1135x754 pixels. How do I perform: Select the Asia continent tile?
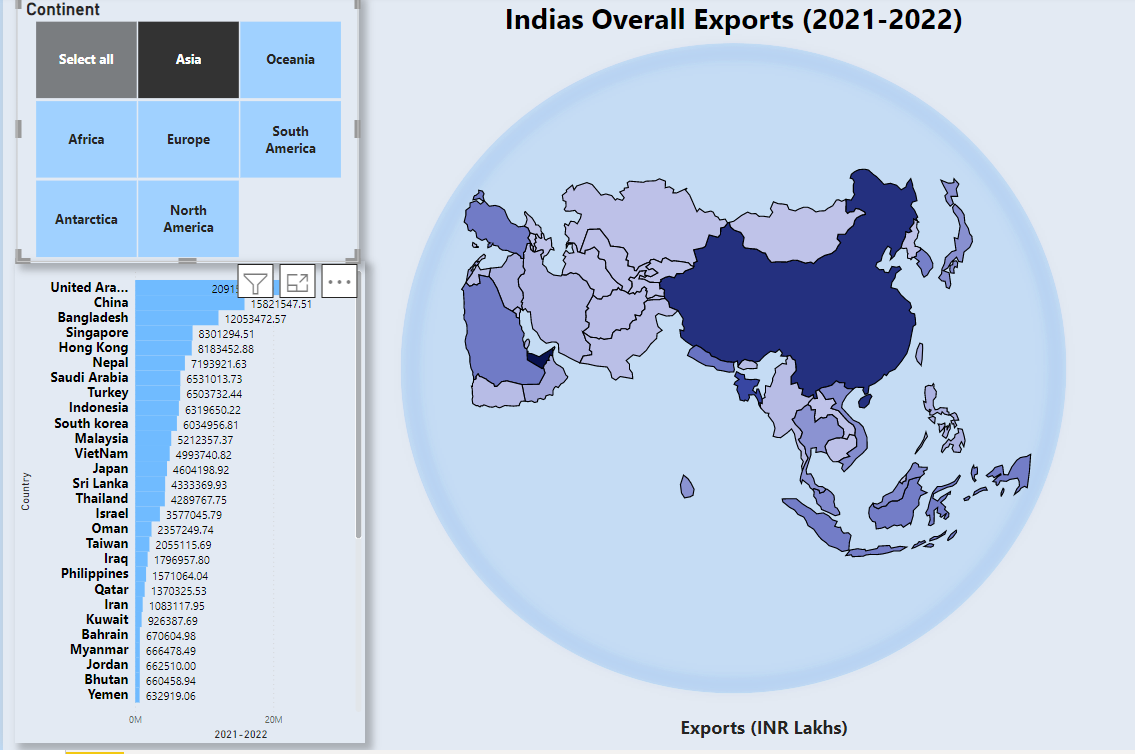pos(188,60)
